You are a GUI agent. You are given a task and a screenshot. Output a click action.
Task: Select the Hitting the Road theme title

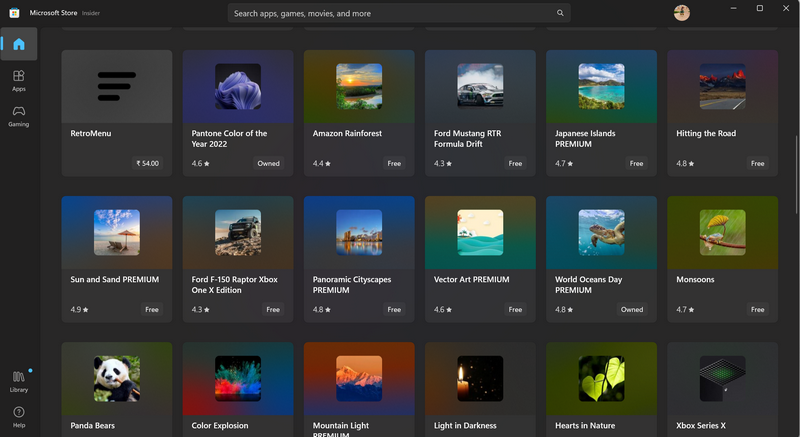[x=706, y=133]
